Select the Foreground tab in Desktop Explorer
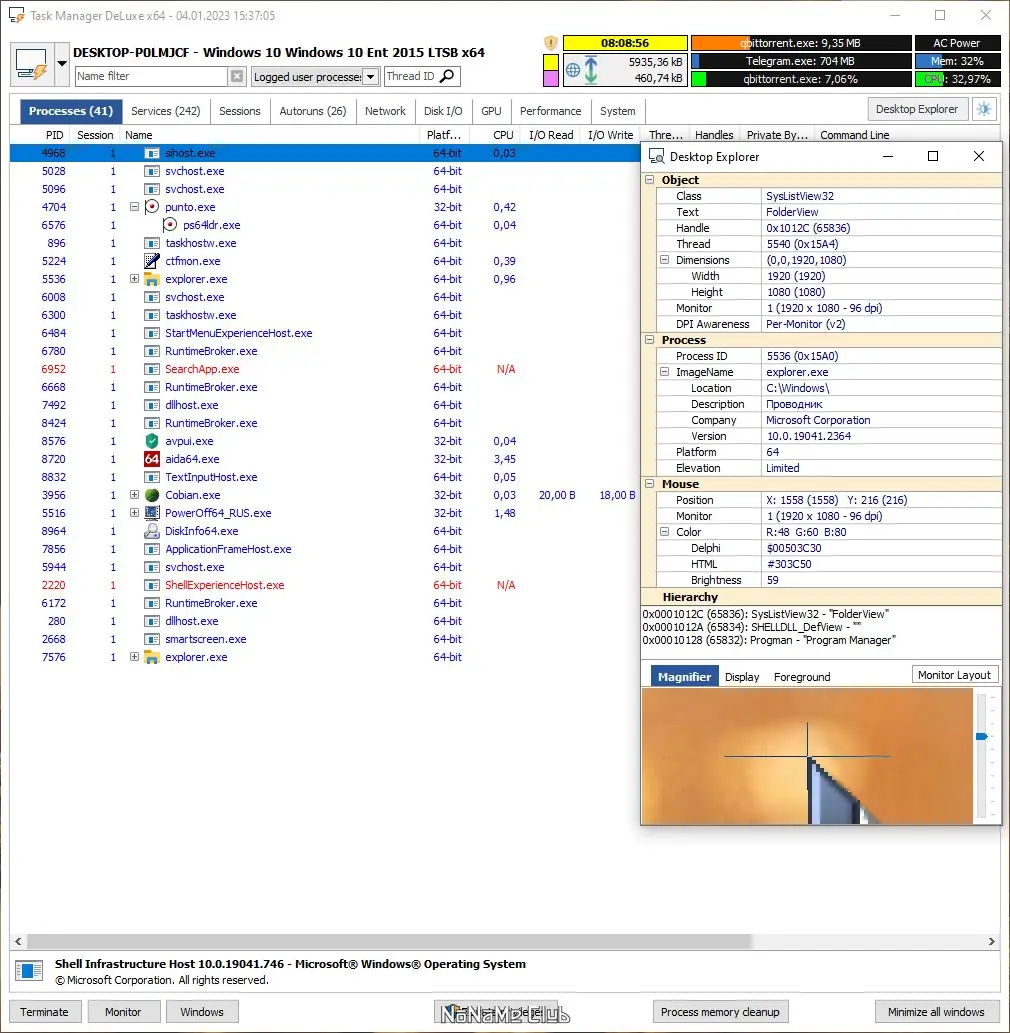Viewport: 1010px width, 1033px height. (x=802, y=677)
